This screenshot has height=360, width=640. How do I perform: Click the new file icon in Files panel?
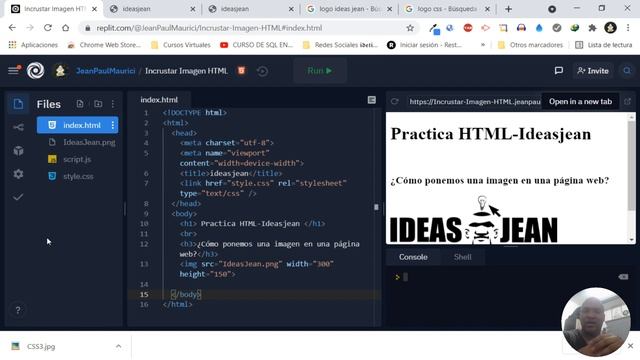[x=80, y=104]
